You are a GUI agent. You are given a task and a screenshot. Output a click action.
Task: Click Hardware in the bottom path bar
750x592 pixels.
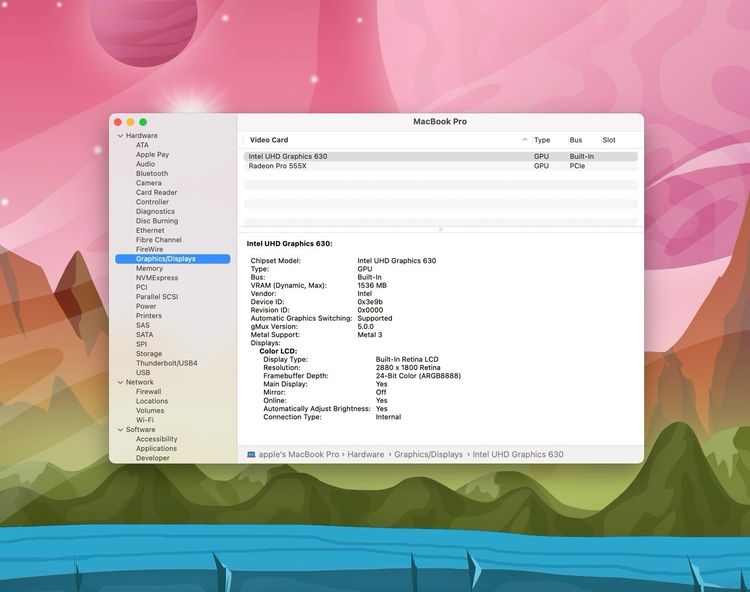pyautogui.click(x=366, y=454)
